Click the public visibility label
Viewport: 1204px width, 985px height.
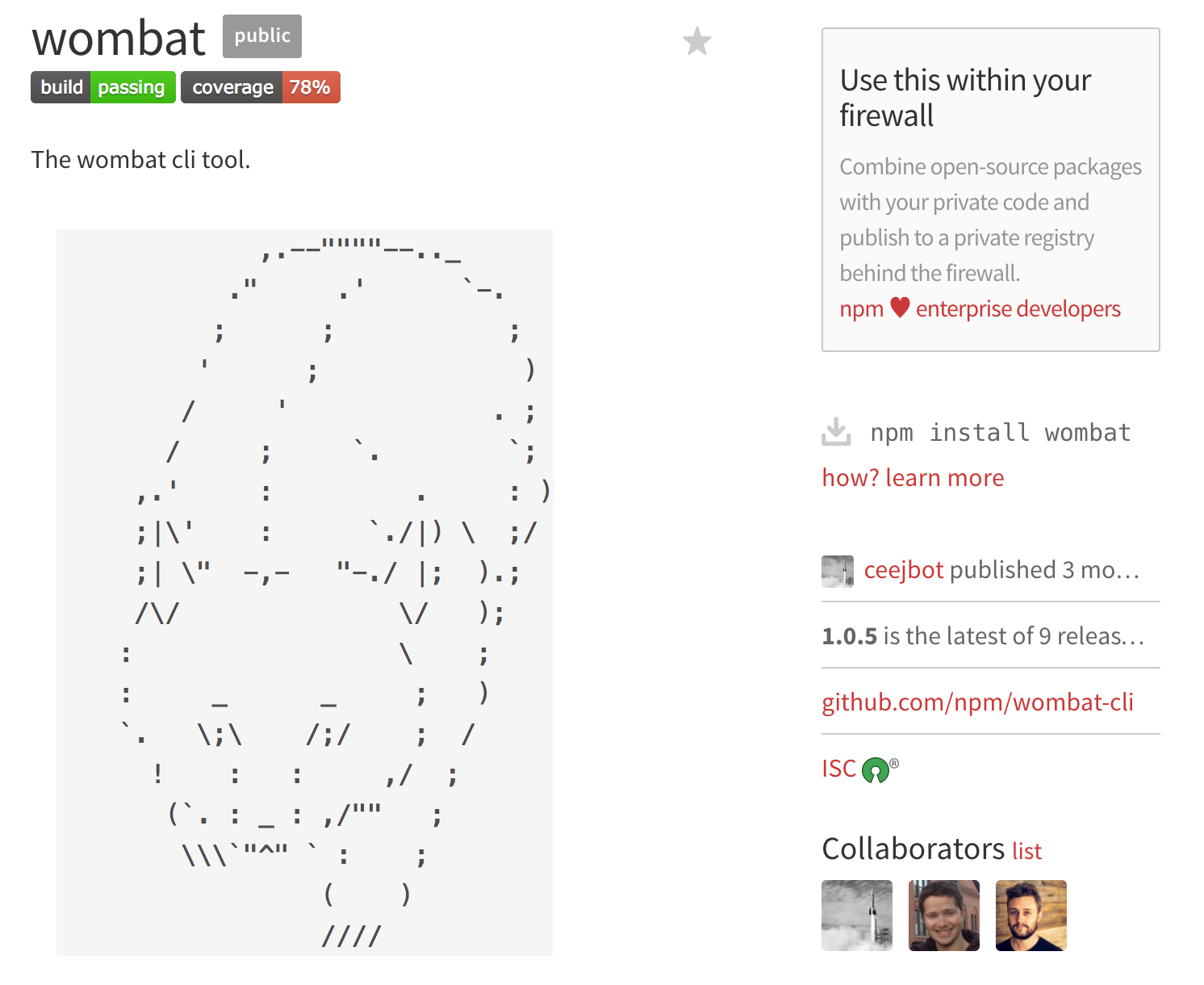coord(261,36)
